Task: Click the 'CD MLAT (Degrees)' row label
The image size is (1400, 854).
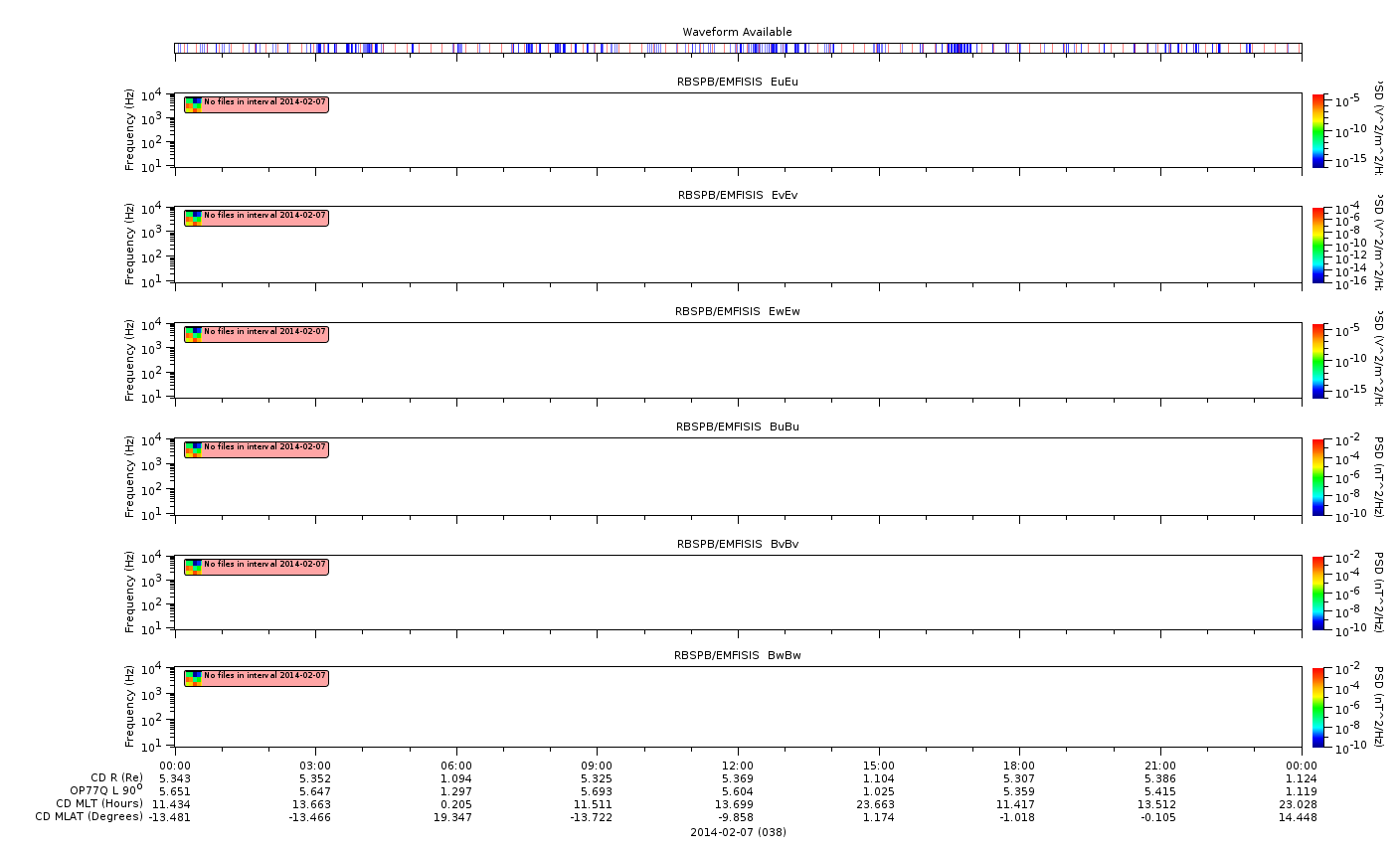Action: [89, 817]
